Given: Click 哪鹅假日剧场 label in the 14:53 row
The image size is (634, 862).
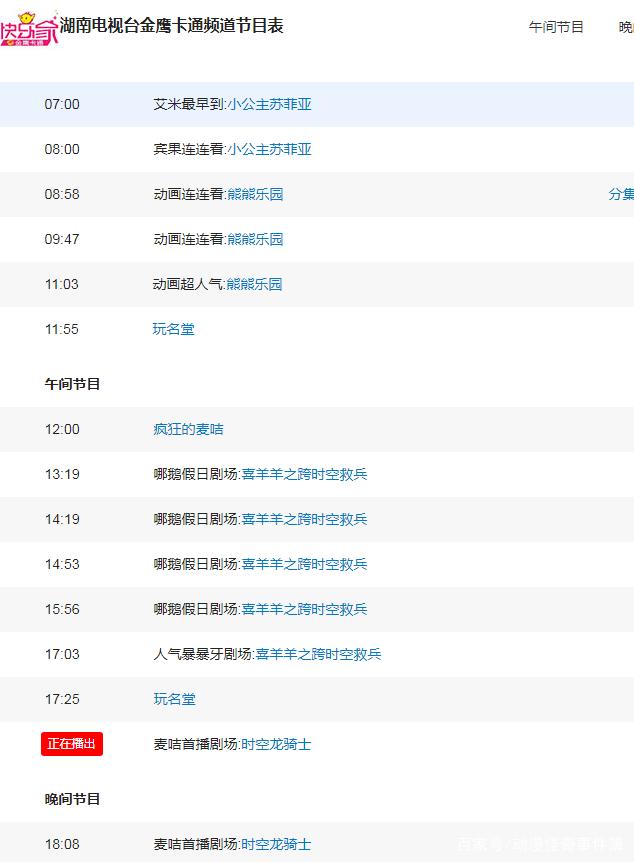Looking at the screenshot, I should coord(196,565).
